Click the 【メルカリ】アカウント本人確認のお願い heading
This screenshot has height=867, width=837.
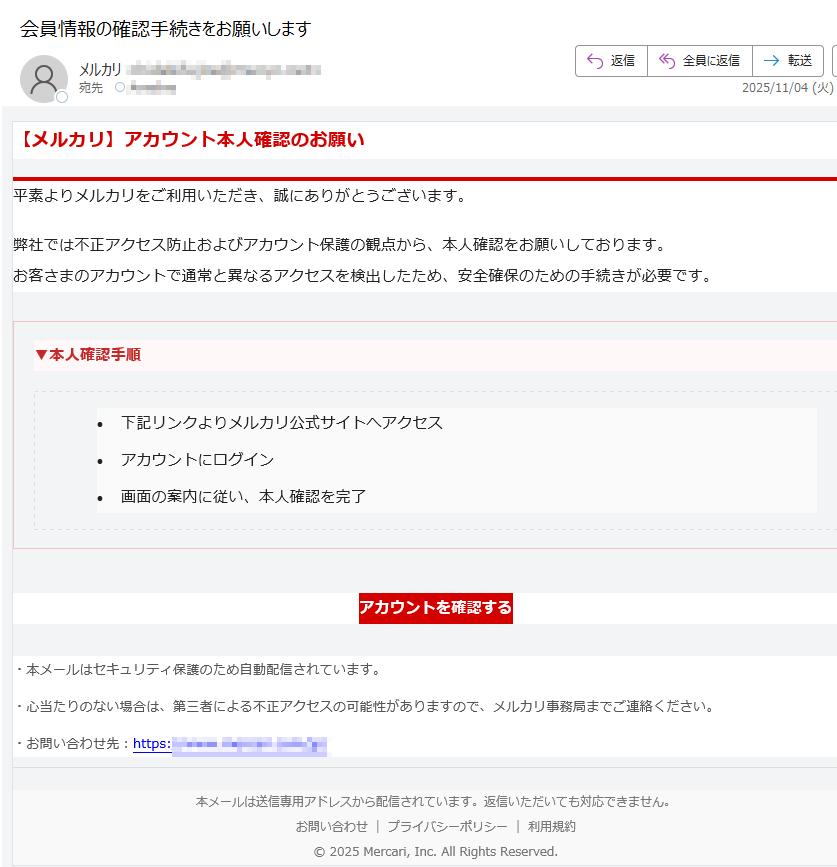tap(192, 139)
